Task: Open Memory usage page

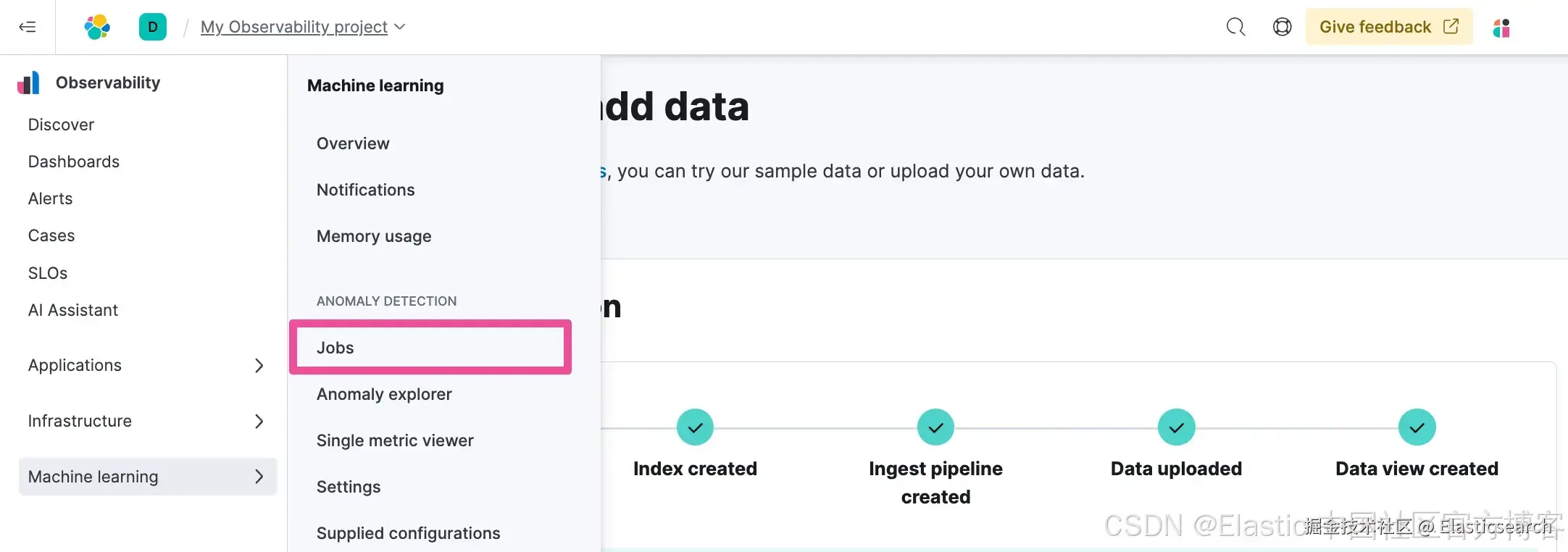Action: coord(374,236)
